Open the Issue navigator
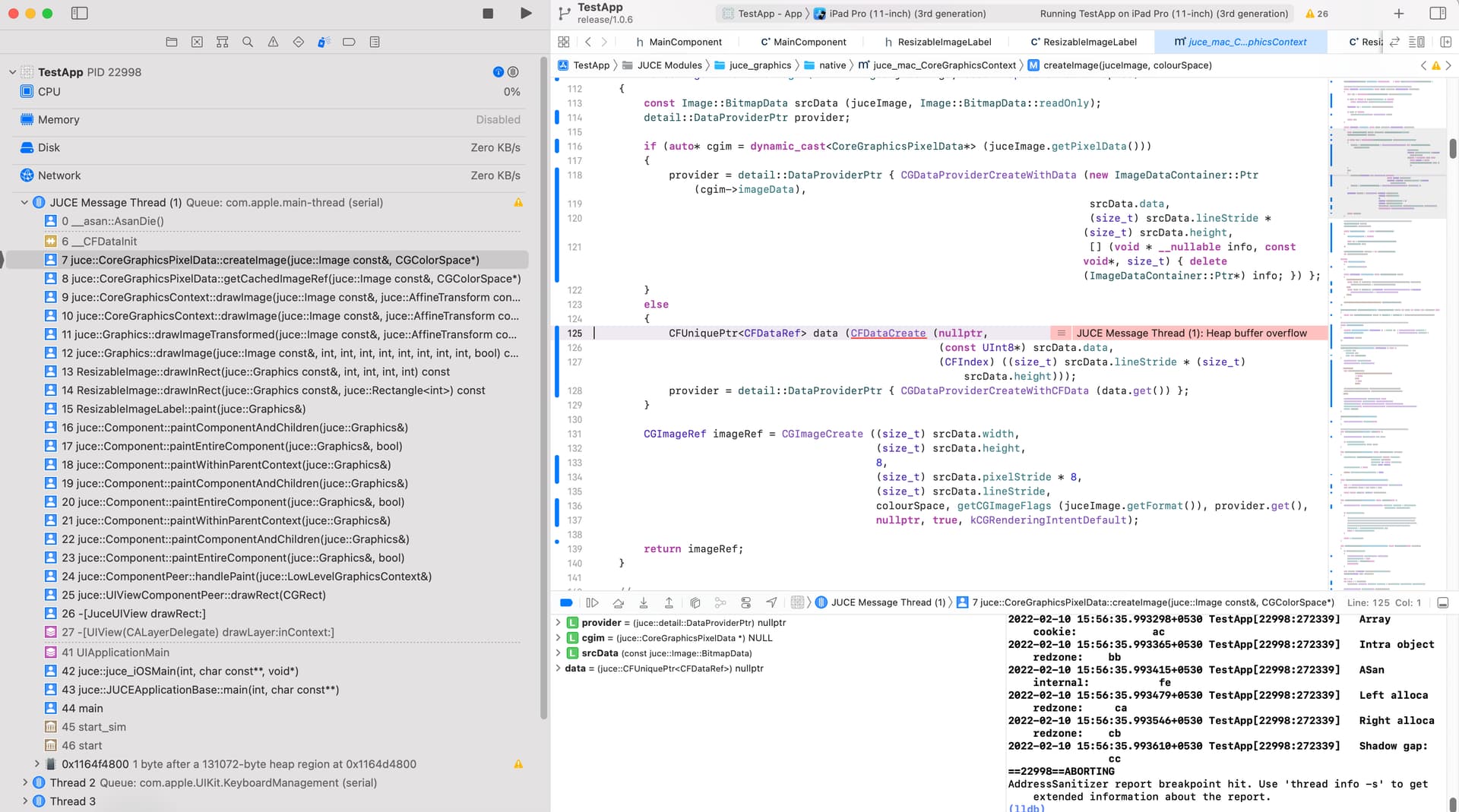 coord(273,42)
